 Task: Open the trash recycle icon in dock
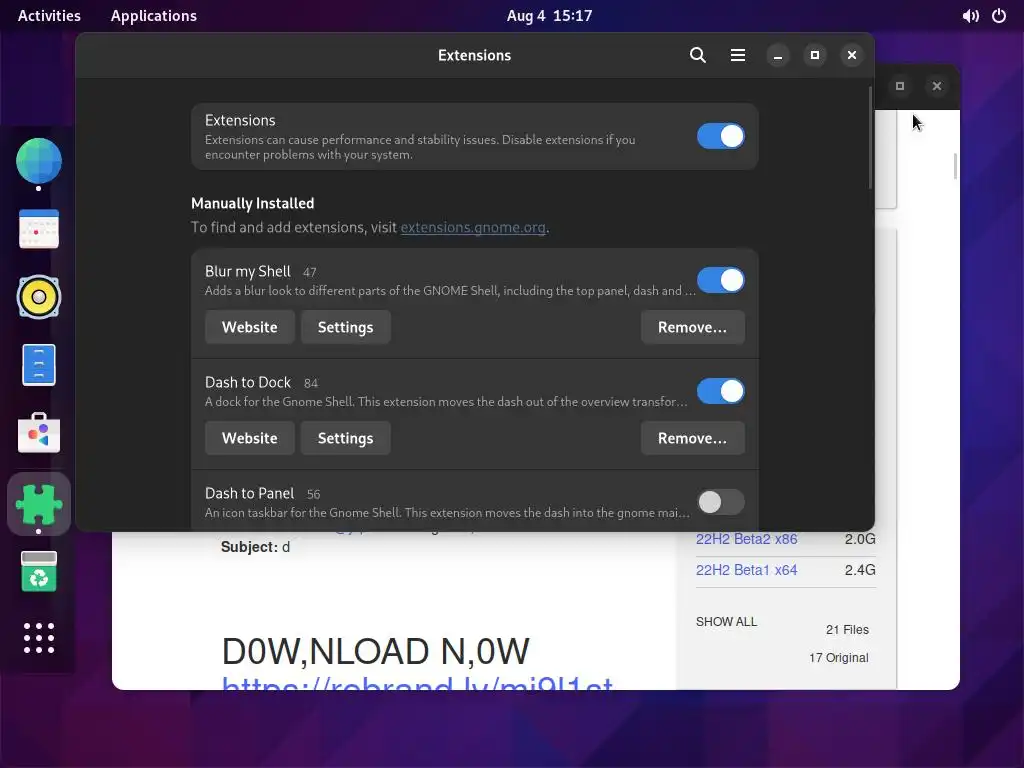(39, 571)
